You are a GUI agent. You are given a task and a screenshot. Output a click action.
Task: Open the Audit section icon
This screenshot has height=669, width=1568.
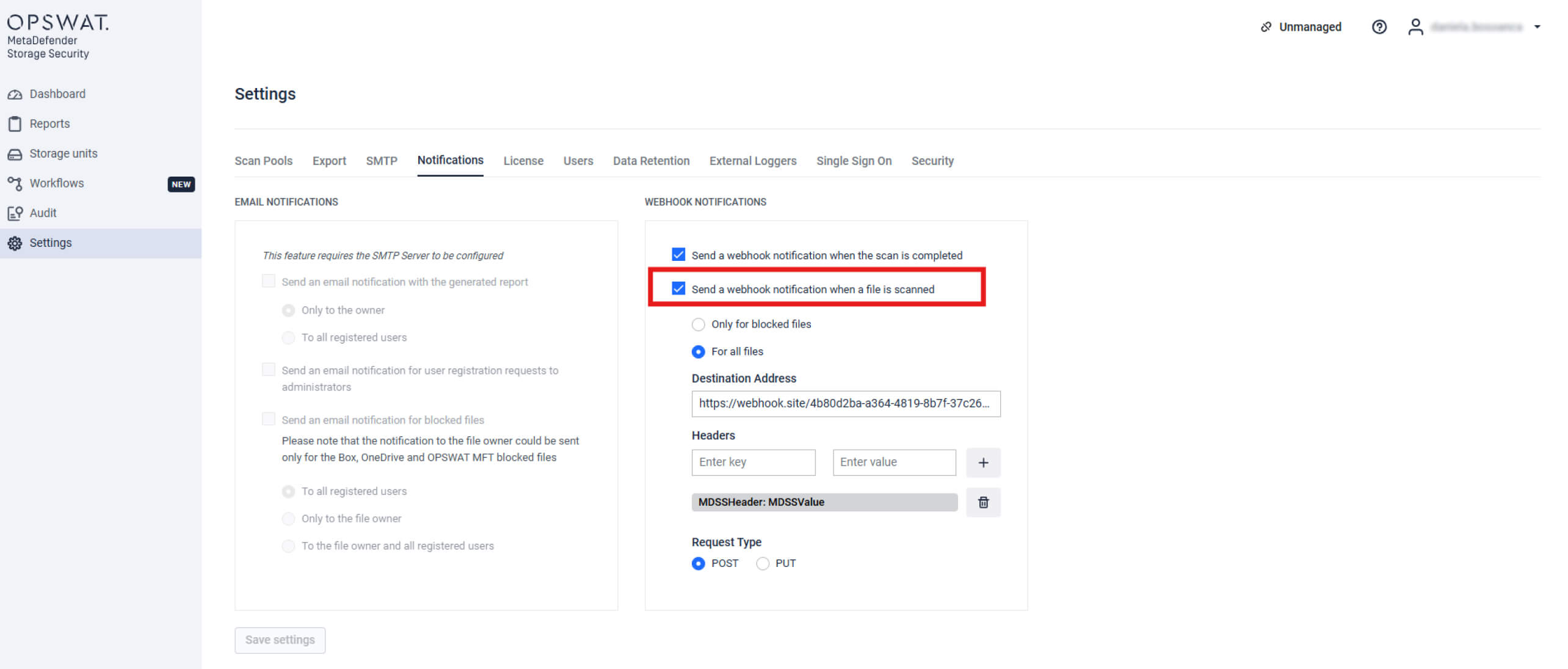point(15,213)
